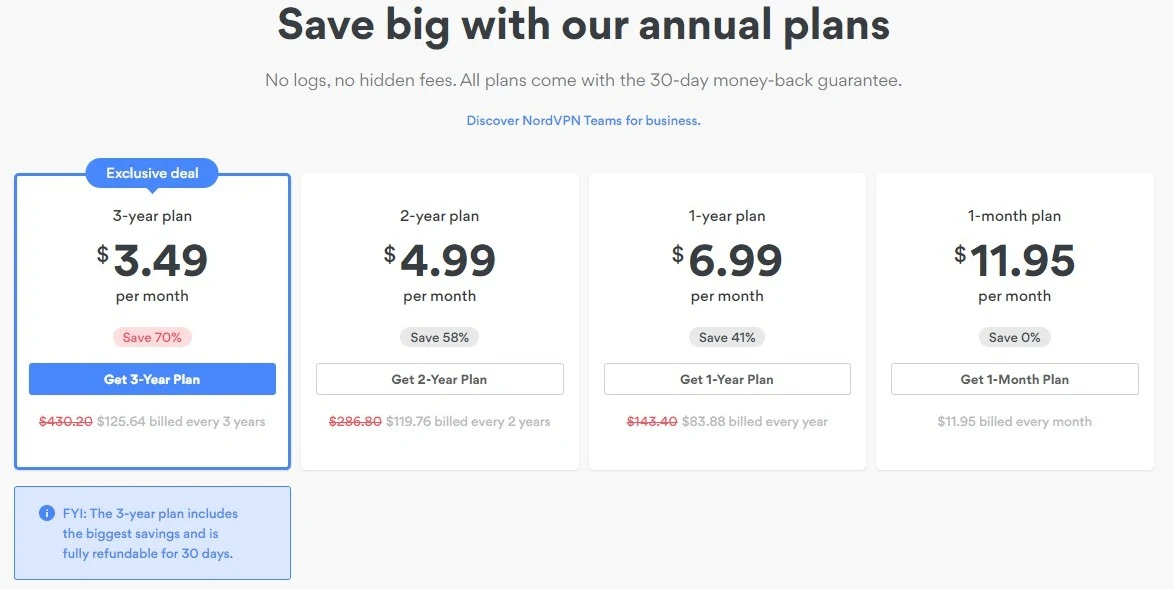1174x589 pixels.
Task: Click the Save 41% badge
Action: [x=727, y=338]
